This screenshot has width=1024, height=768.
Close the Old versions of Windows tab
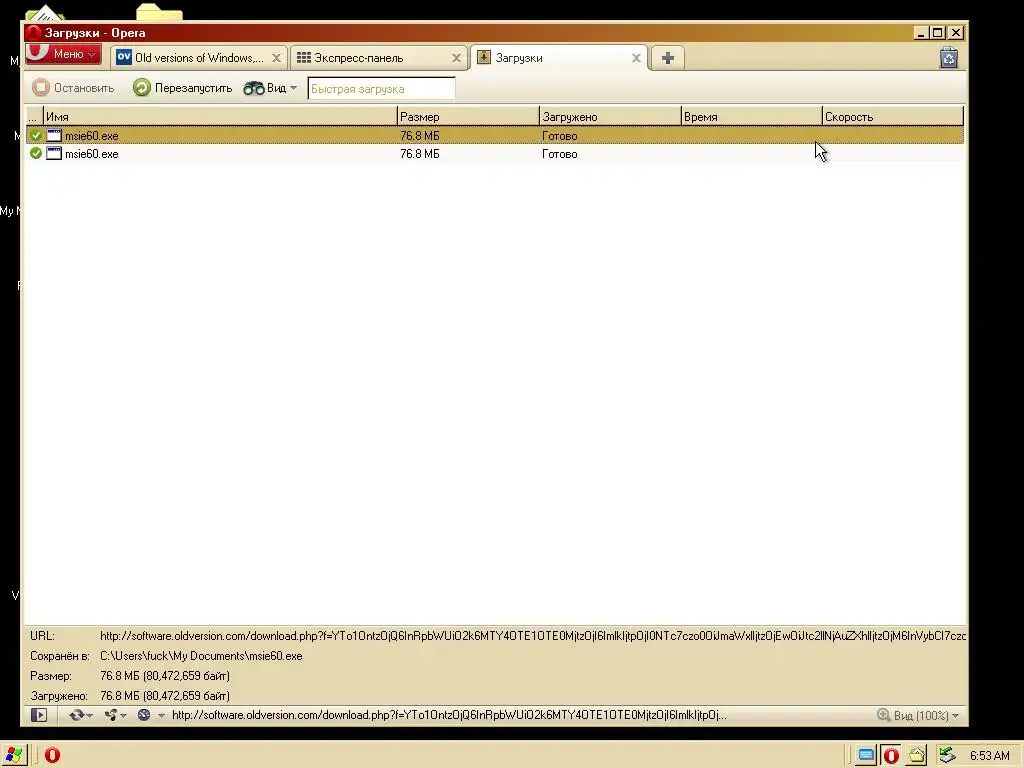click(x=276, y=58)
